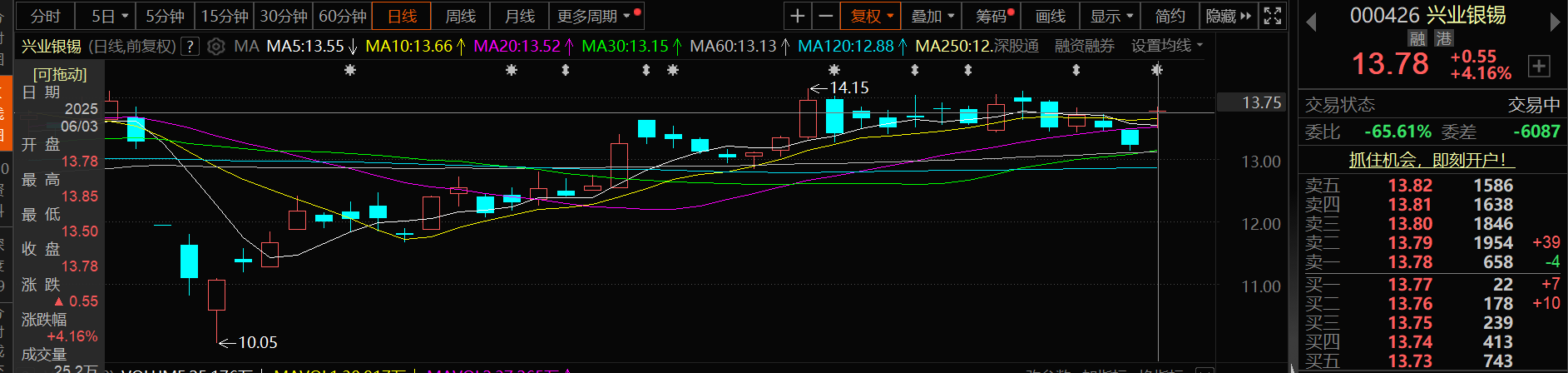Switch to the 30分钟 period tab

[284, 16]
